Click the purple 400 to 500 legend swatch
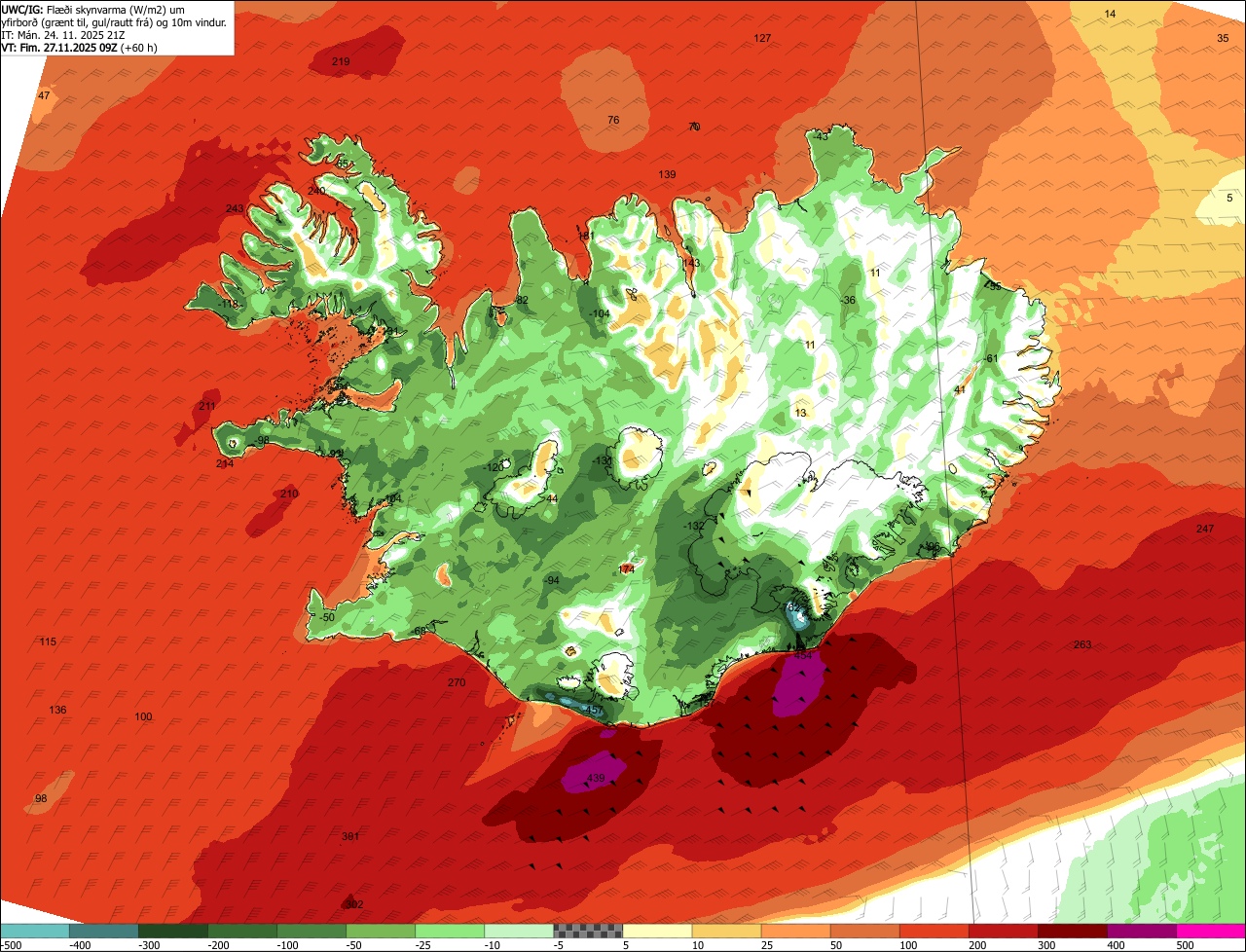 1142,930
